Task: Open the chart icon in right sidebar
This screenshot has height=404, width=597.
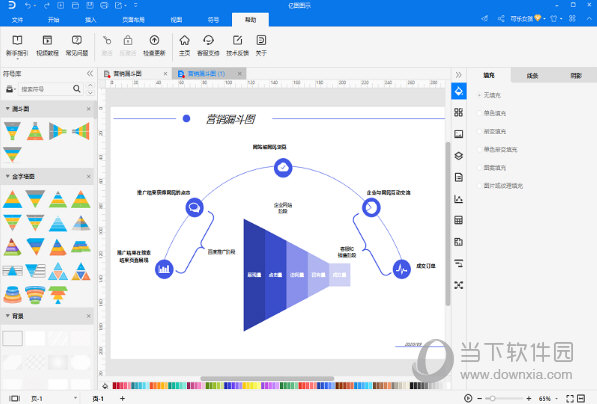Action: [x=459, y=199]
